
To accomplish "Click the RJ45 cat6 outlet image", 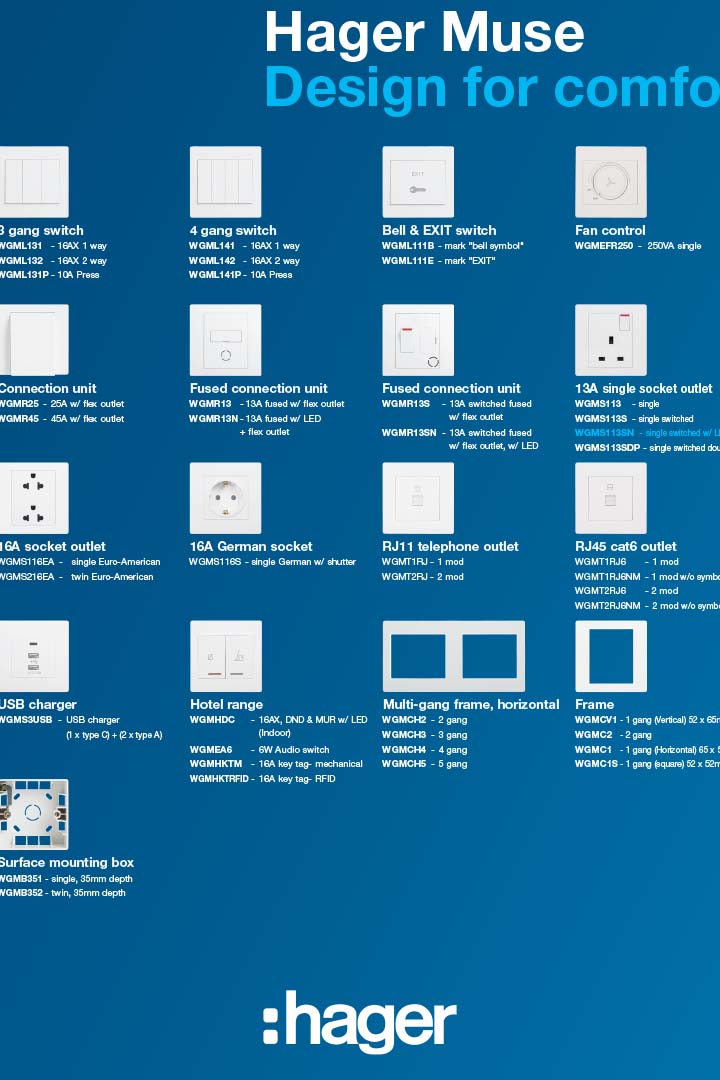I will (610, 498).
